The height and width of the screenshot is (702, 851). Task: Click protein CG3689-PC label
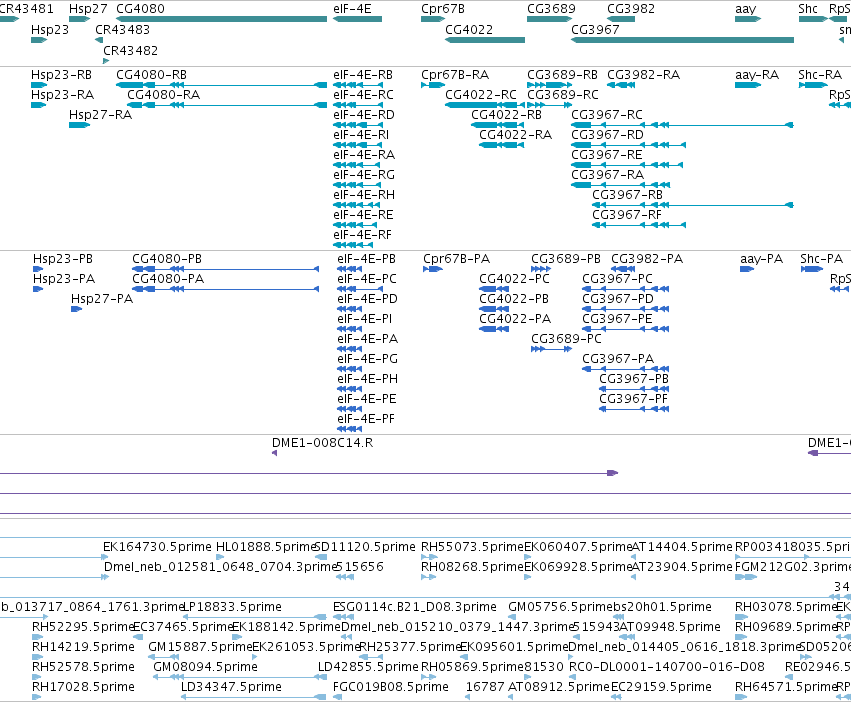(566, 339)
